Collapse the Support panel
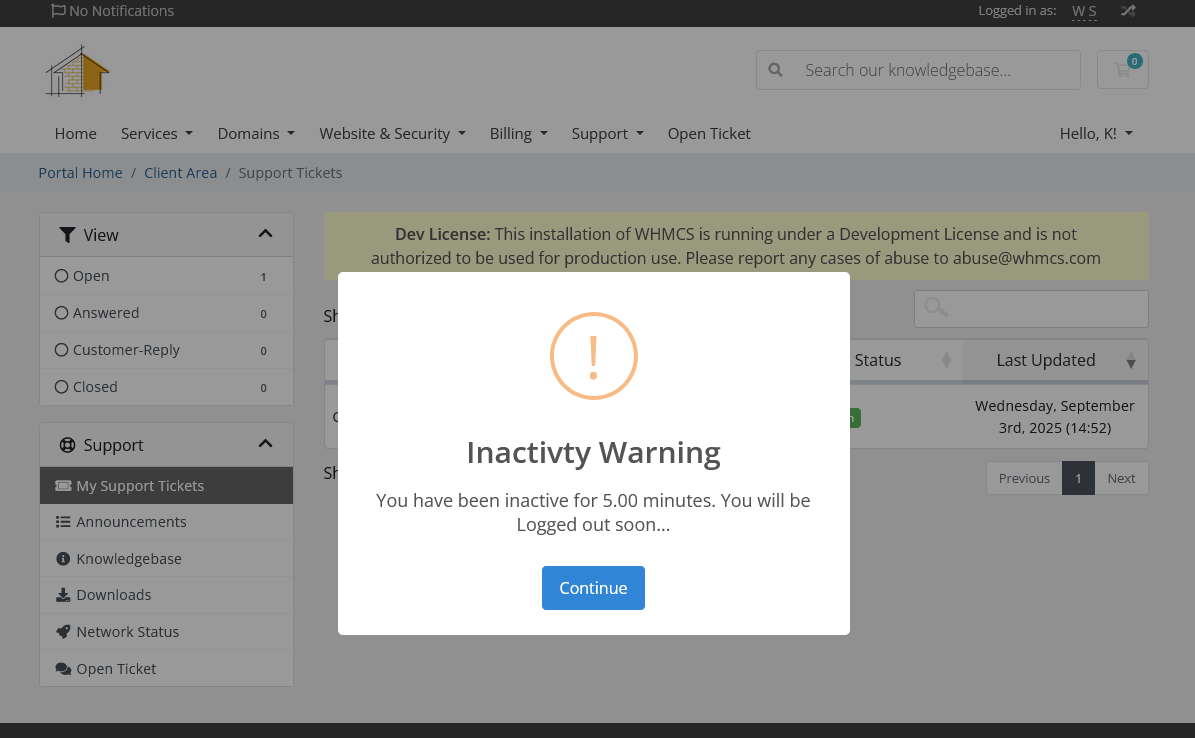The height and width of the screenshot is (738, 1195). click(x=265, y=444)
